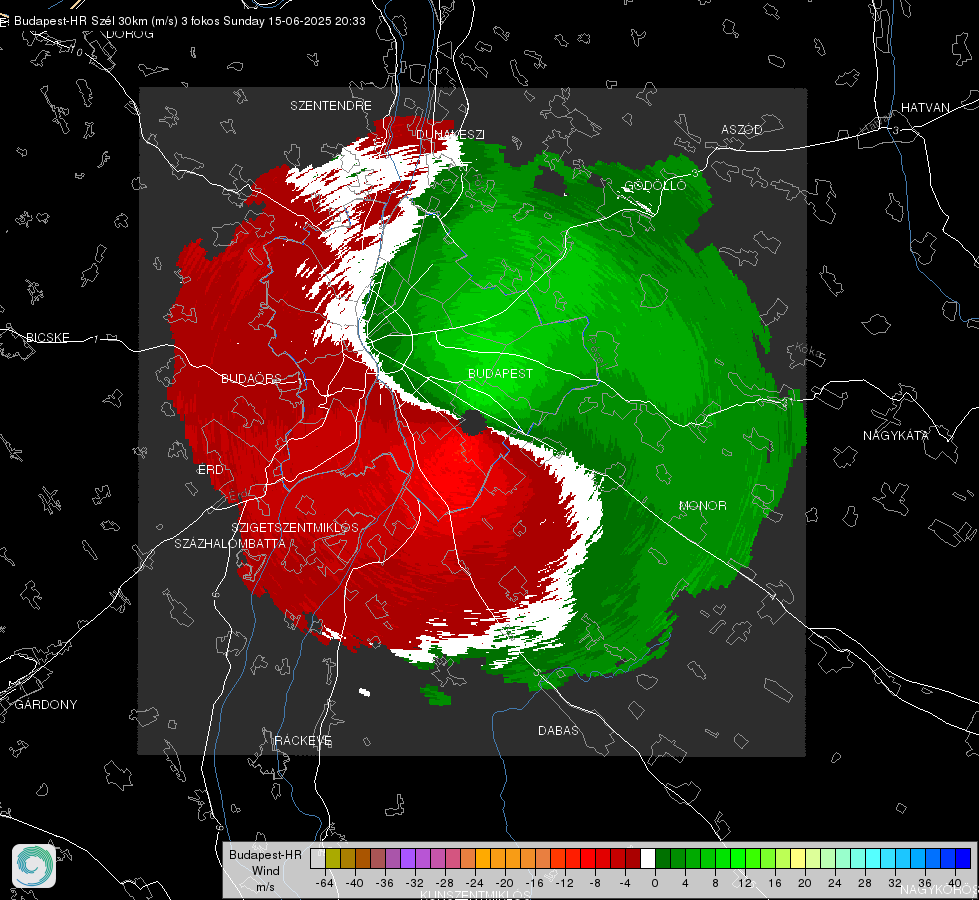
Task: Click the Wind label in the legend
Action: 265,871
